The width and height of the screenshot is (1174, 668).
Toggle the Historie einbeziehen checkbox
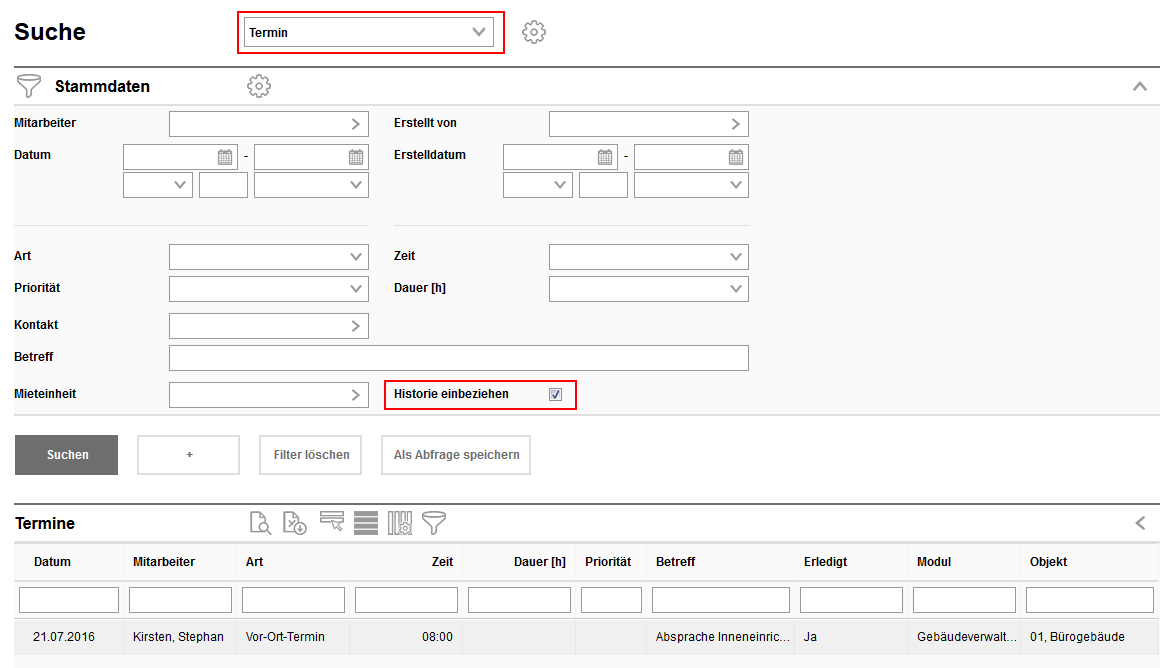click(x=555, y=394)
